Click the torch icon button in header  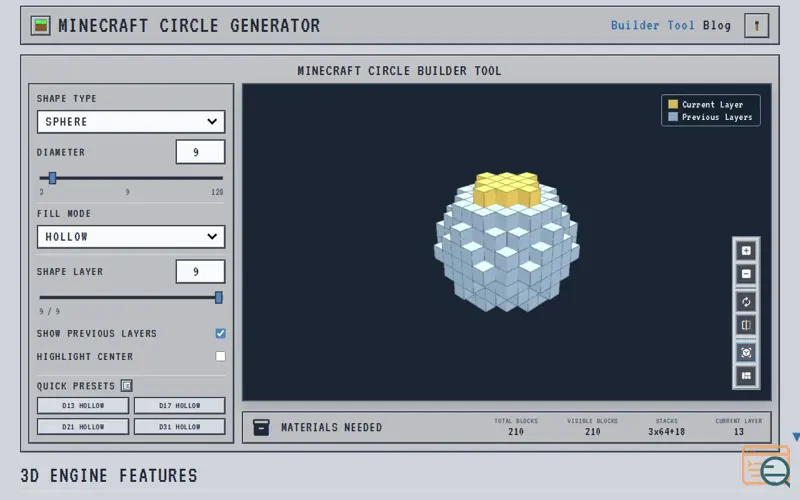tap(756, 26)
